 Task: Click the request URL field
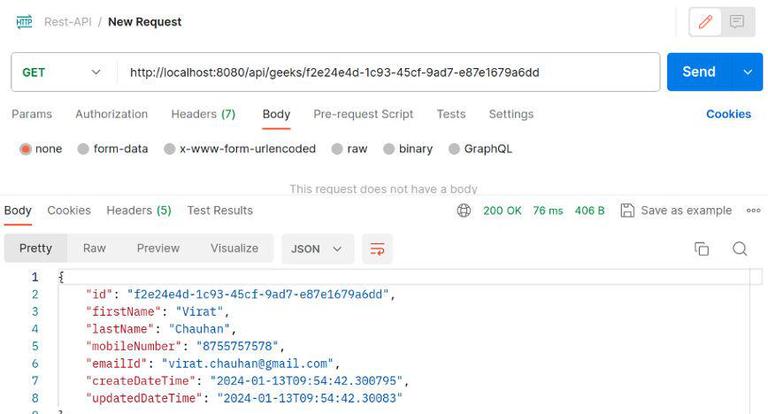pos(388,72)
